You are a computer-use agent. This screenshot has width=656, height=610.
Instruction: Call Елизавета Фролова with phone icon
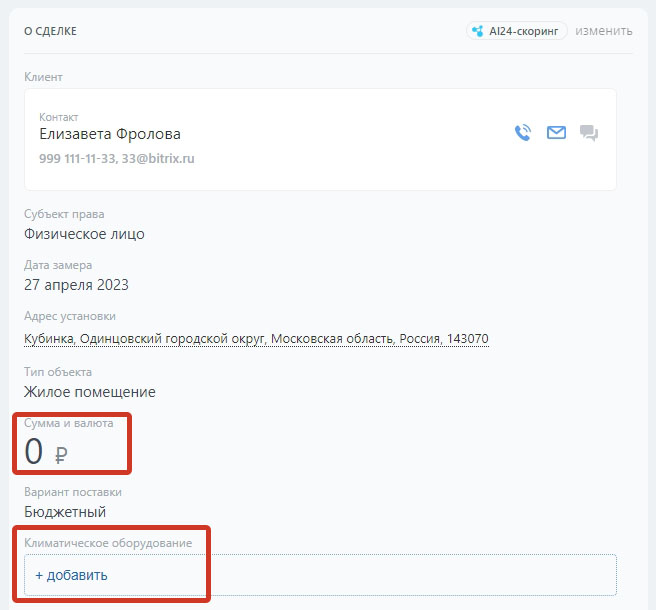523,133
